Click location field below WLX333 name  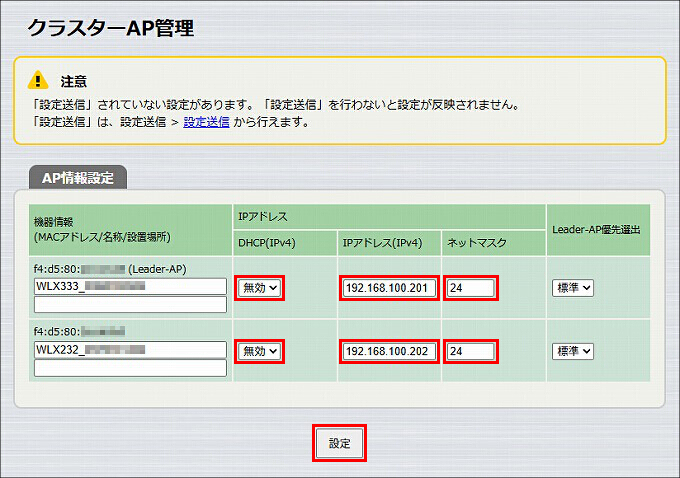tap(130, 304)
